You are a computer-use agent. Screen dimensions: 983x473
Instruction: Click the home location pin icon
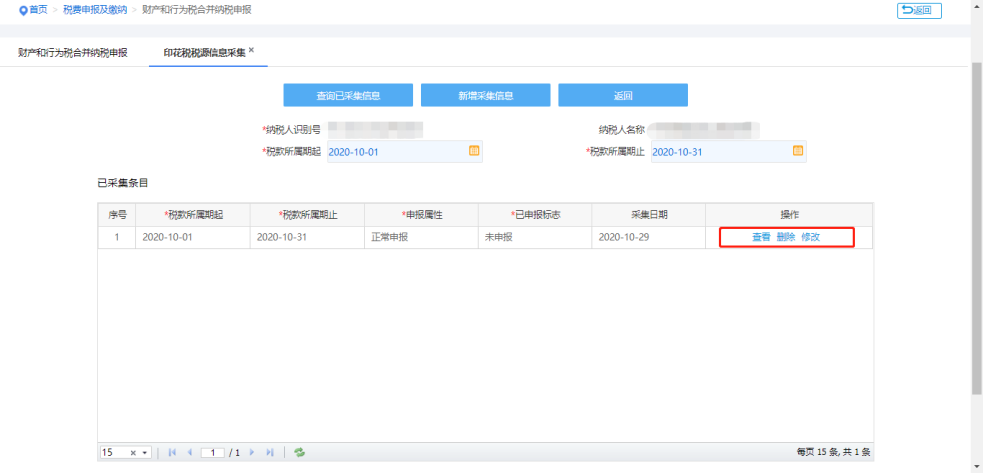(23, 10)
